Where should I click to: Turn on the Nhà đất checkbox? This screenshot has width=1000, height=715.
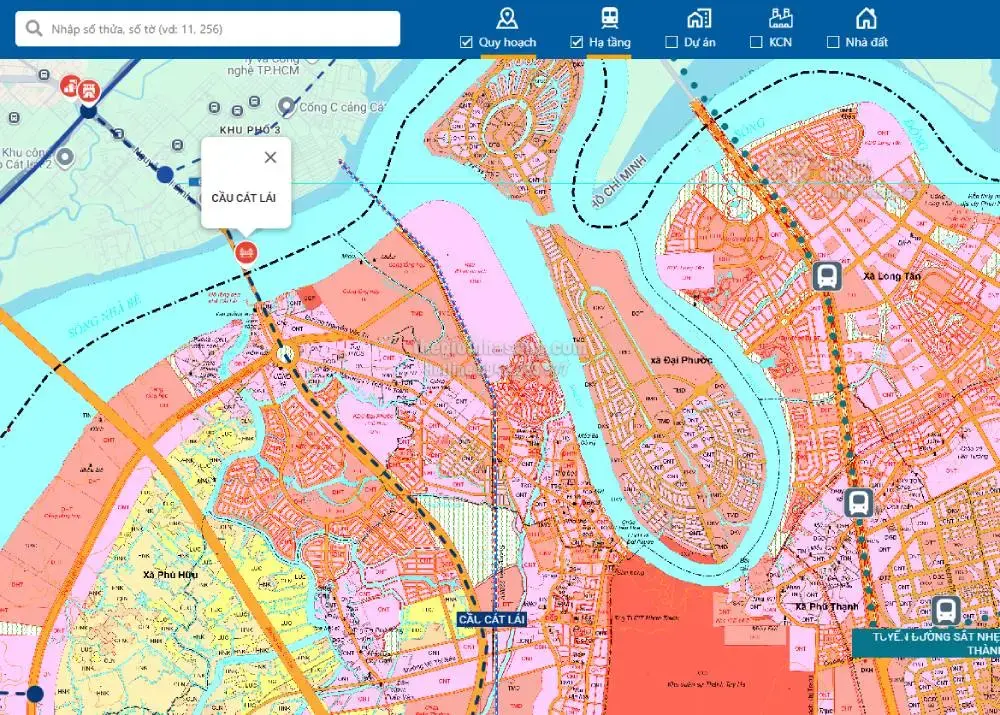coord(833,42)
